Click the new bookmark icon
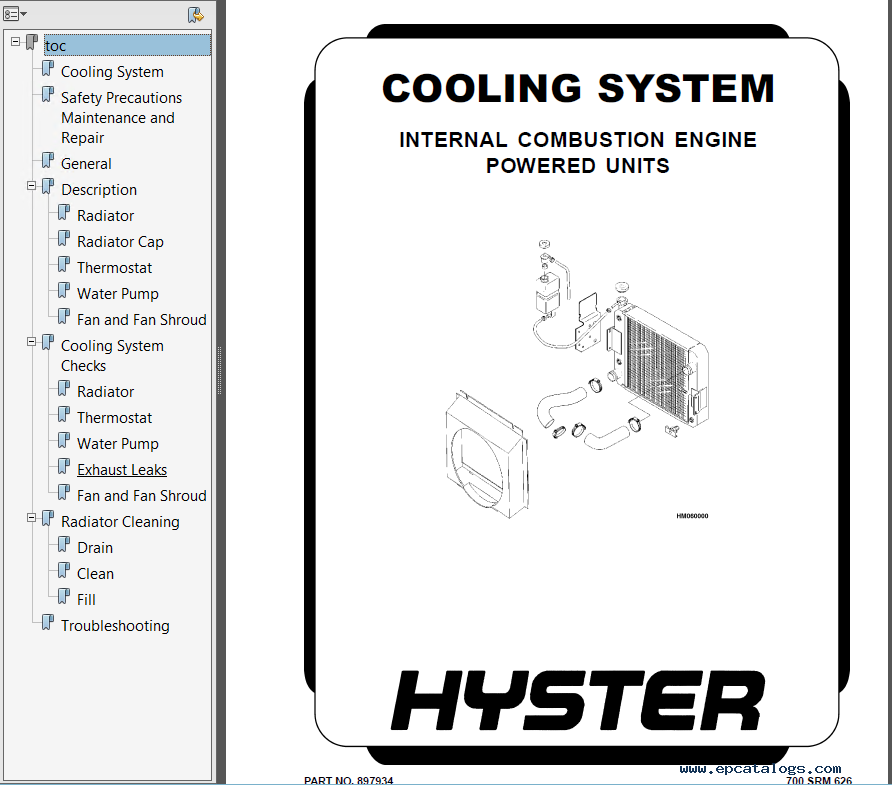 [x=196, y=15]
